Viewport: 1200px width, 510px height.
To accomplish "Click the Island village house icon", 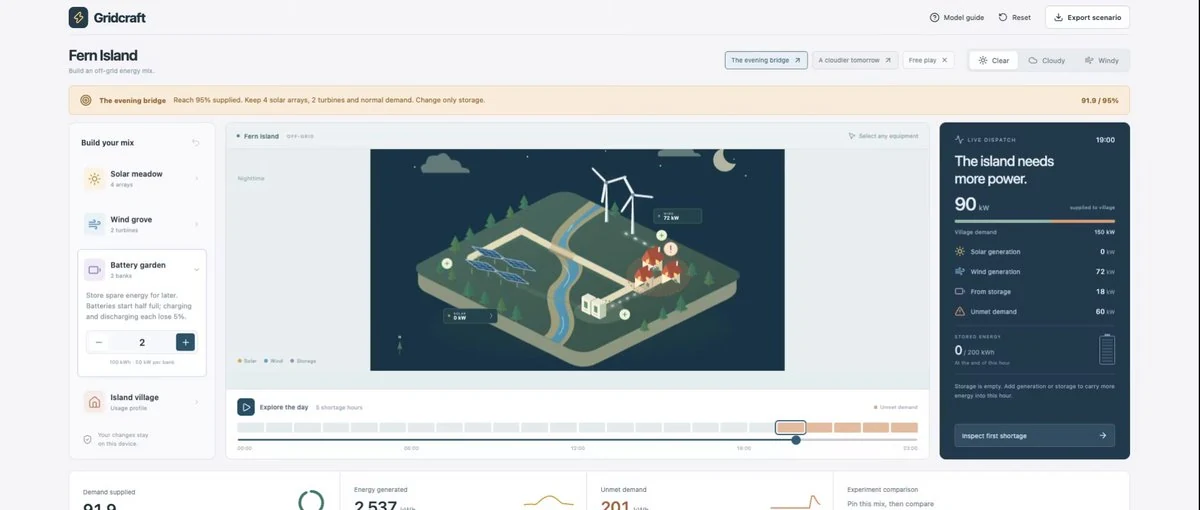I will click(94, 402).
